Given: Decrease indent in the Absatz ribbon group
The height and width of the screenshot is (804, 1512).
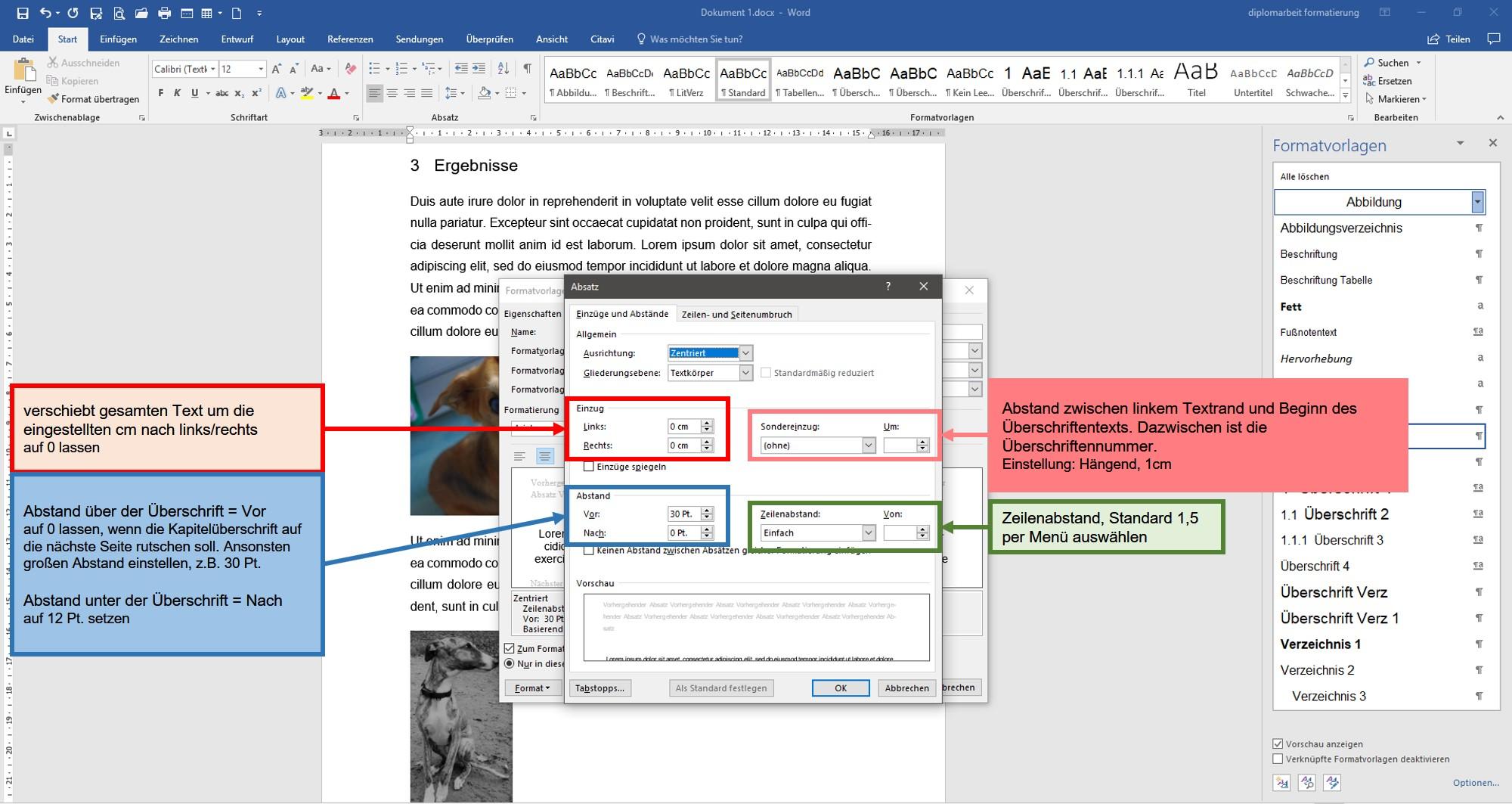Looking at the screenshot, I should click(461, 69).
